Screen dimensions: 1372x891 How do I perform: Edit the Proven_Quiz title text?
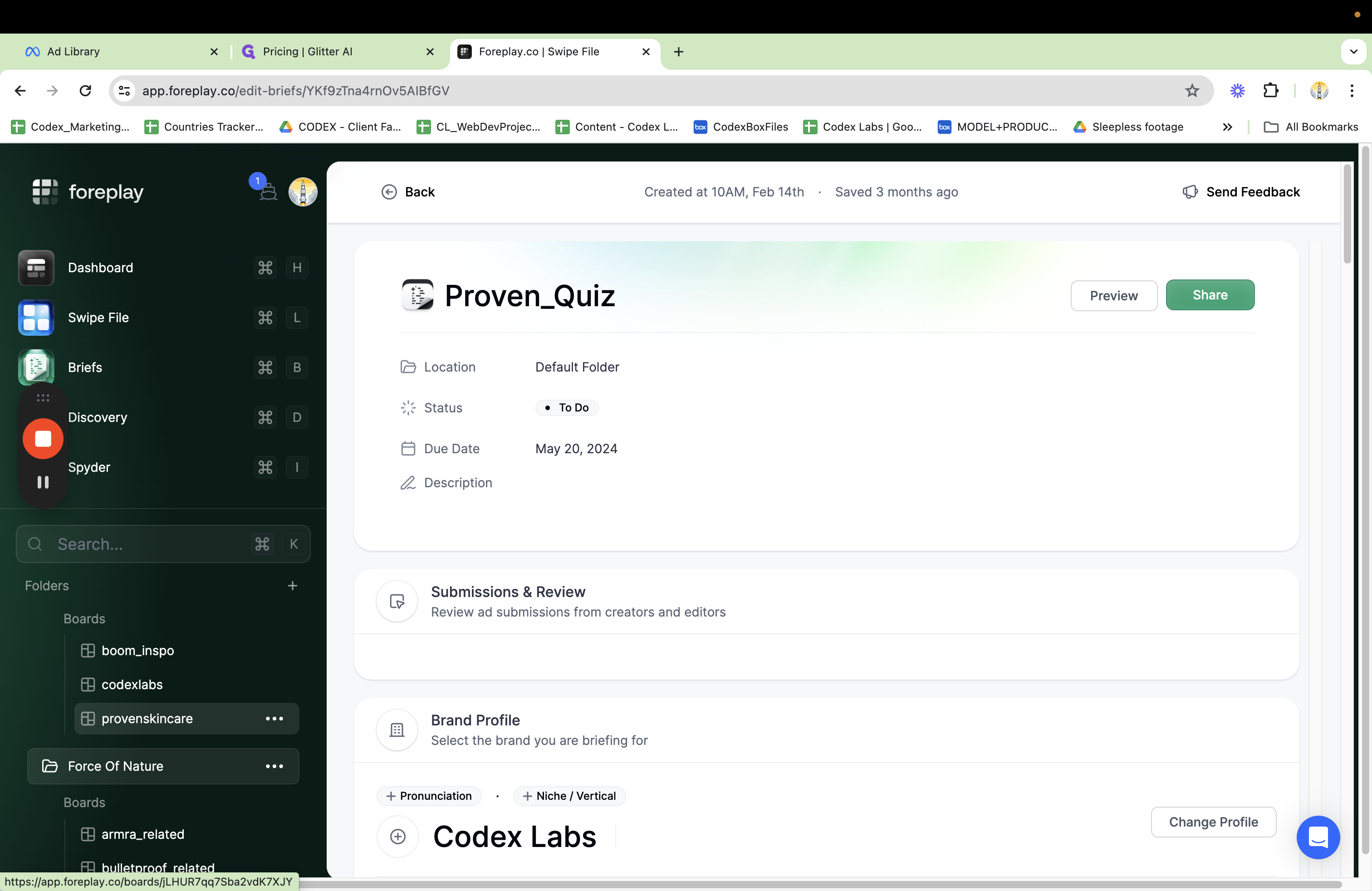tap(530, 296)
